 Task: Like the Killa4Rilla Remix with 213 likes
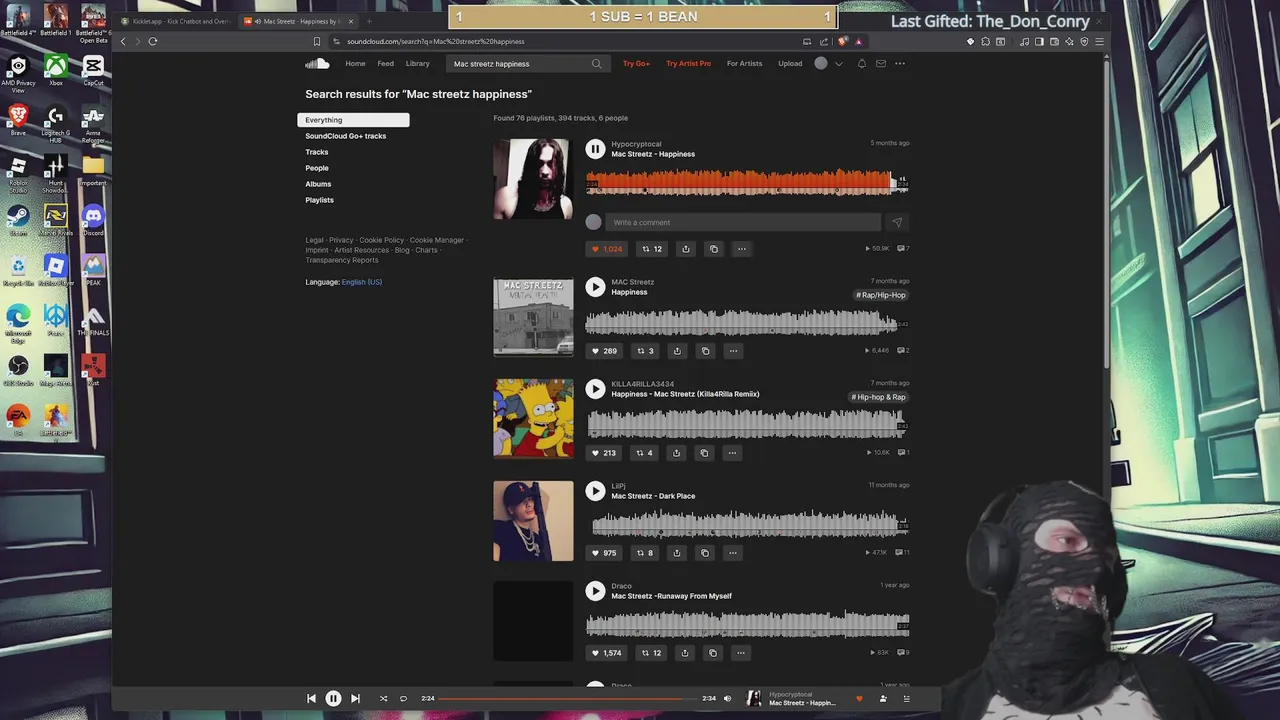(x=604, y=453)
